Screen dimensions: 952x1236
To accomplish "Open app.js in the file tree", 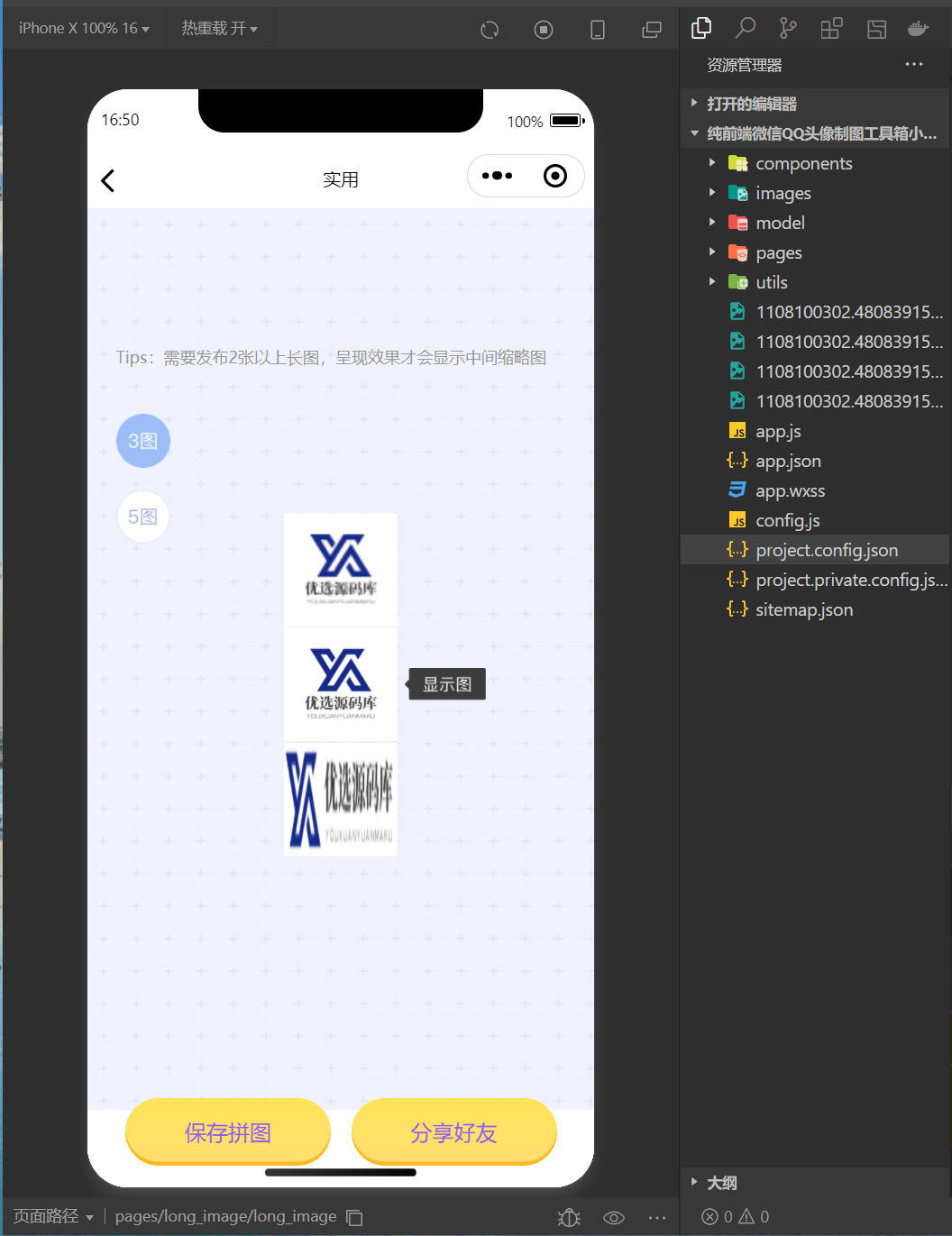I will coord(816,431).
